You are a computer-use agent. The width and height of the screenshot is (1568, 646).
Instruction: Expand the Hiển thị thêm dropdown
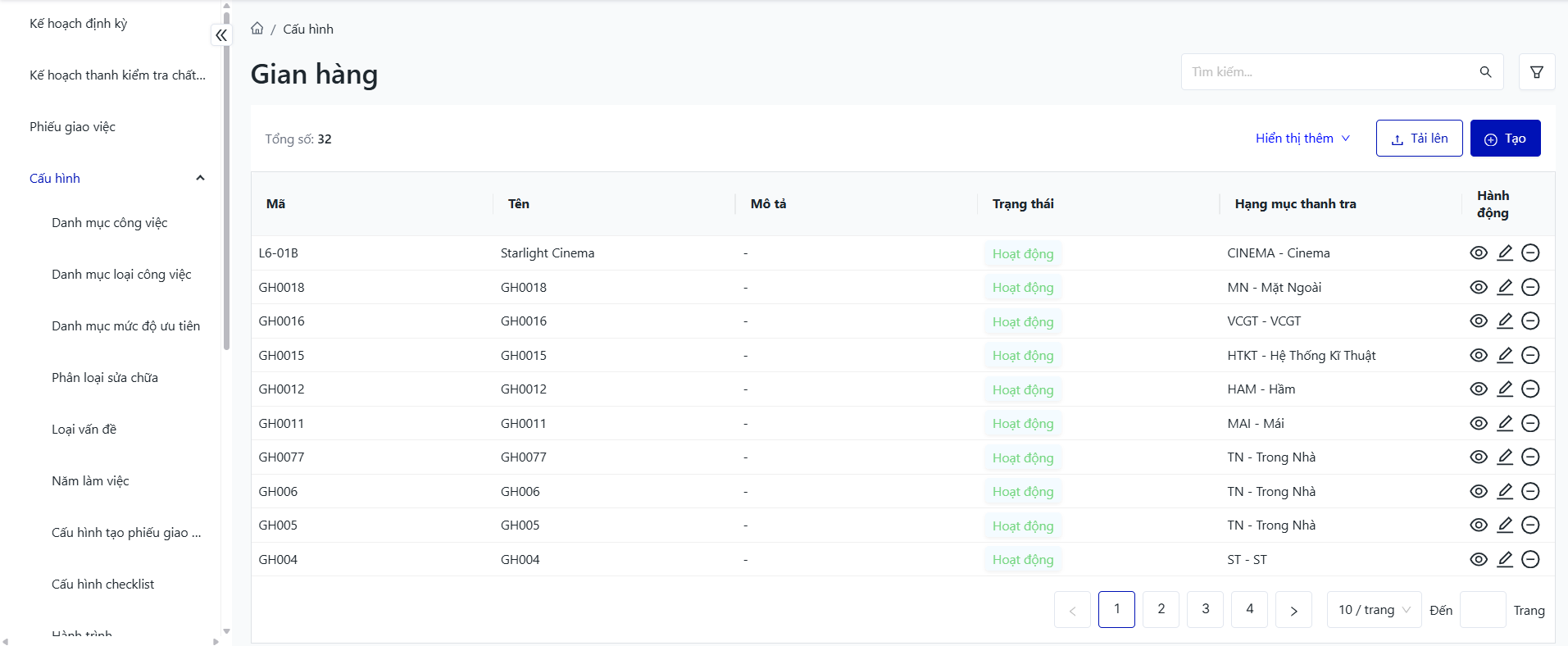pyautogui.click(x=1302, y=139)
